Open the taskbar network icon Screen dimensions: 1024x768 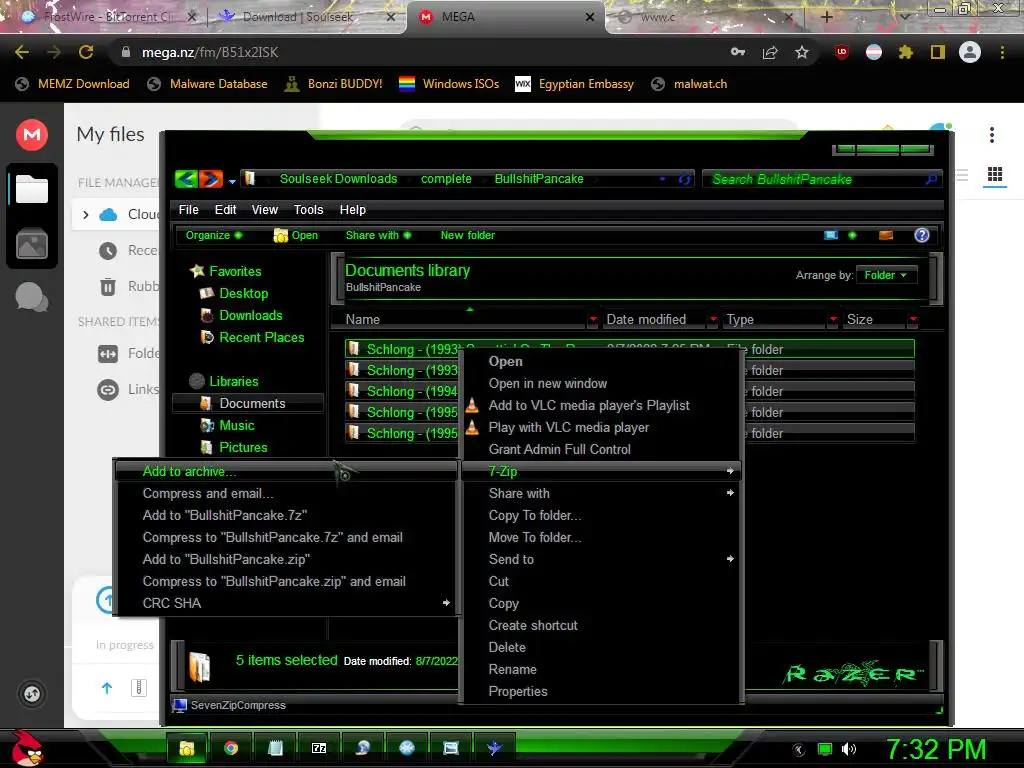pos(825,749)
